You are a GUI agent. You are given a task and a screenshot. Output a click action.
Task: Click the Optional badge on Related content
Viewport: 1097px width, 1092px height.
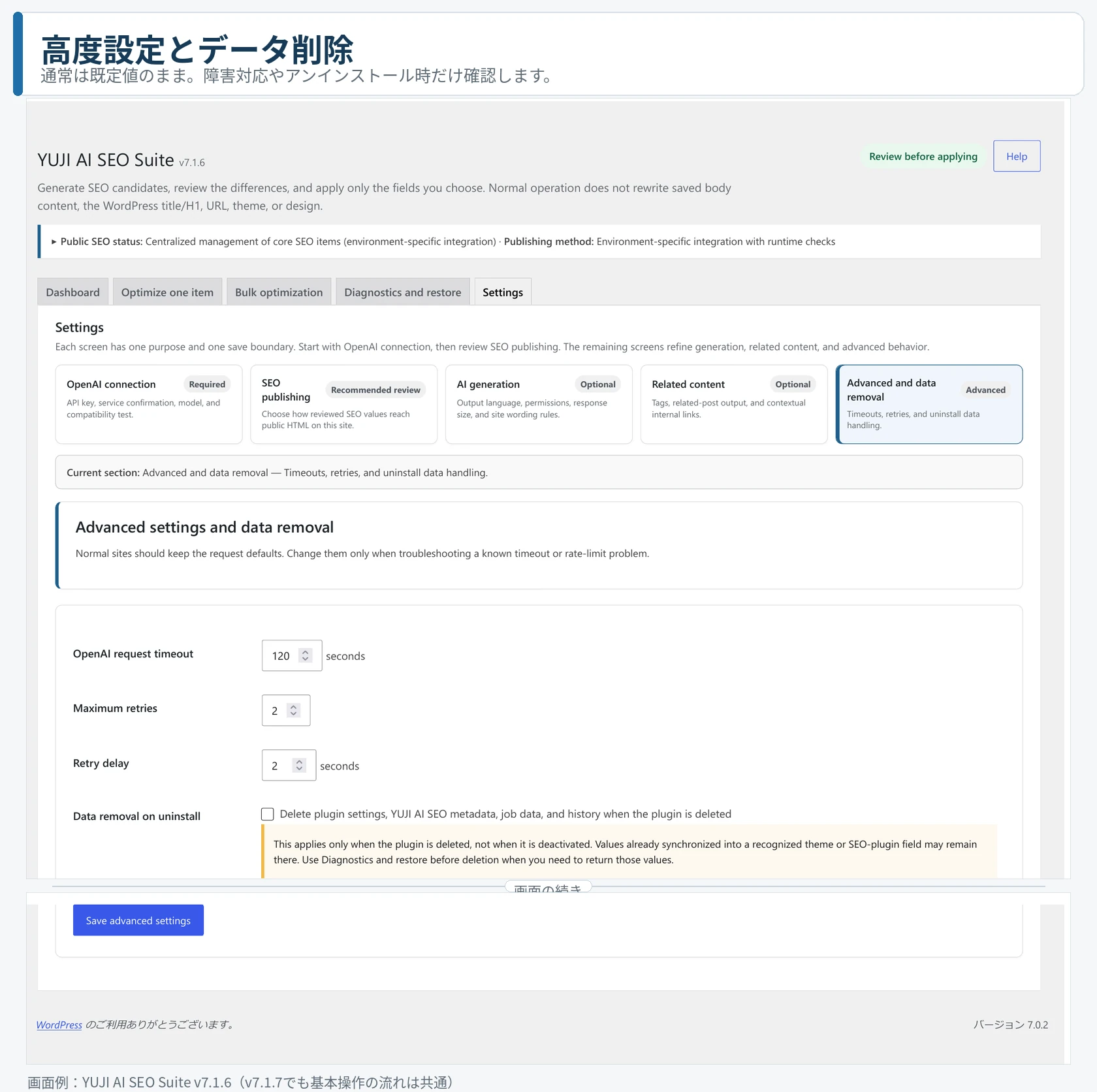point(793,384)
